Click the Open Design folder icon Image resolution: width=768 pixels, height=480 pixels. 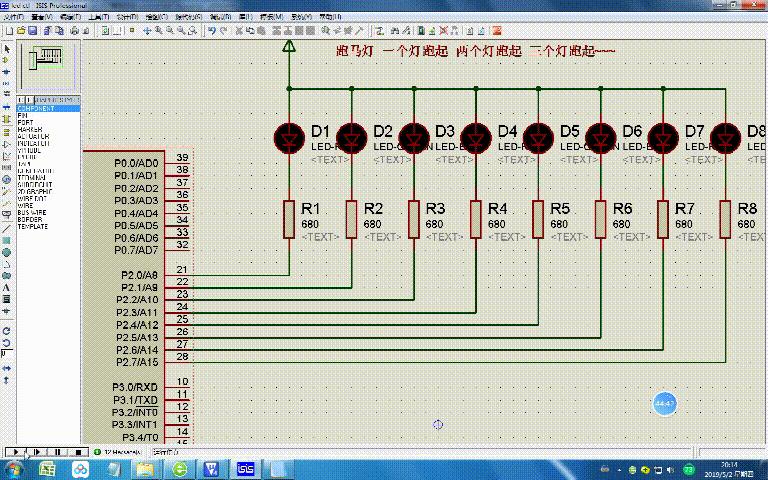point(21,30)
